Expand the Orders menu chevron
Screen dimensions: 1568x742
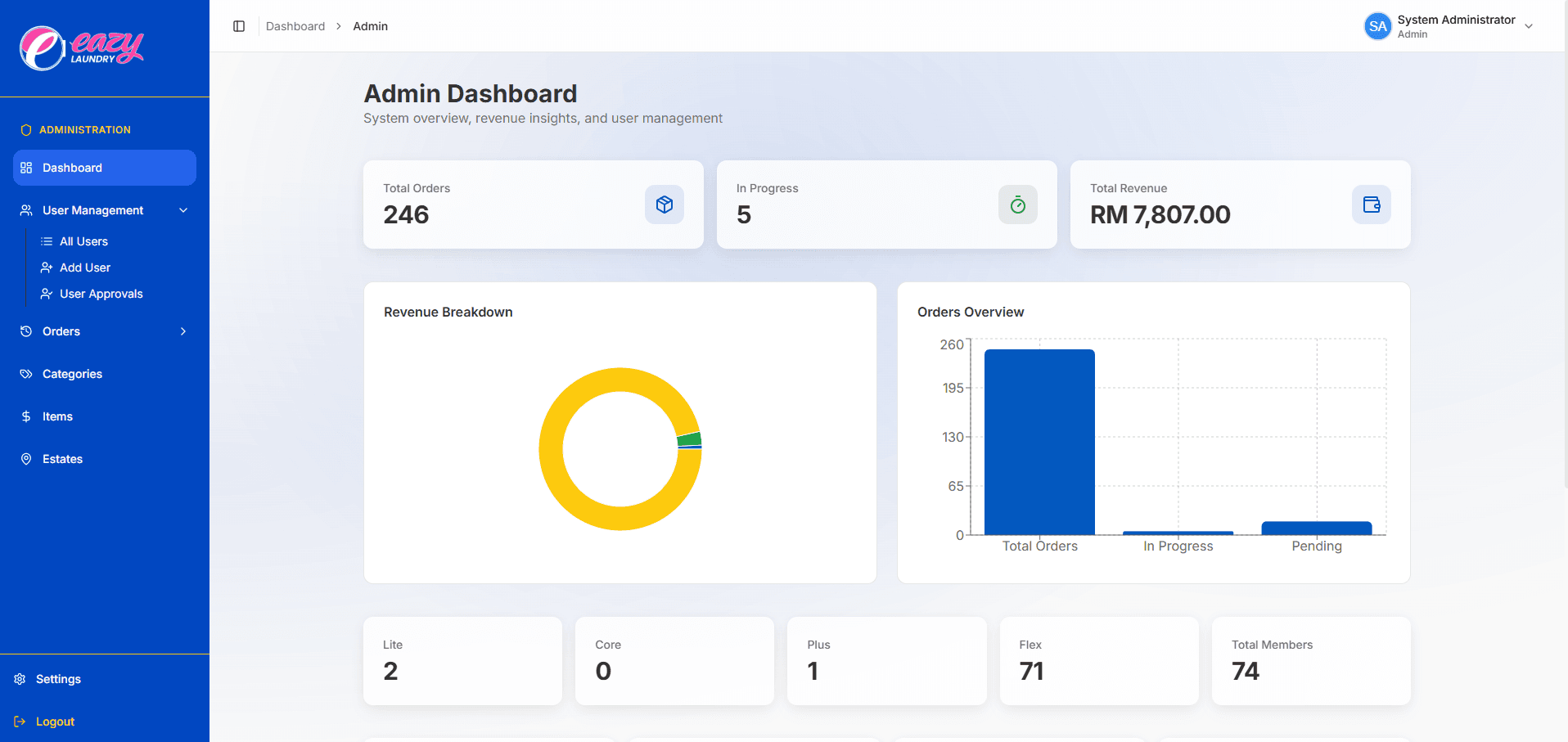(x=183, y=331)
